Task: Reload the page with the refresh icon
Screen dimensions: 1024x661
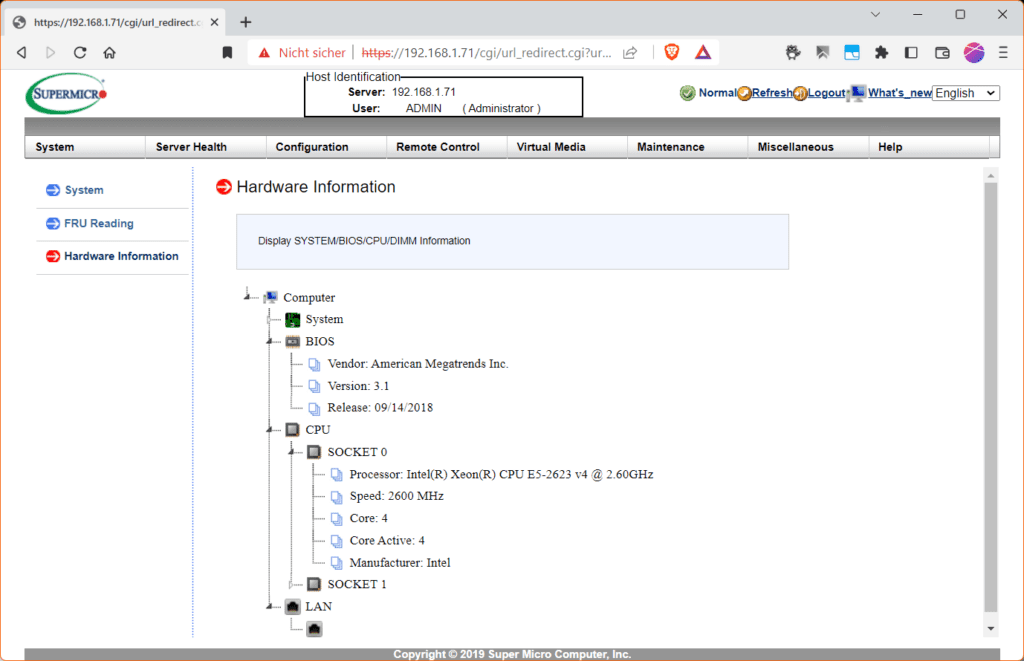Action: [x=80, y=53]
